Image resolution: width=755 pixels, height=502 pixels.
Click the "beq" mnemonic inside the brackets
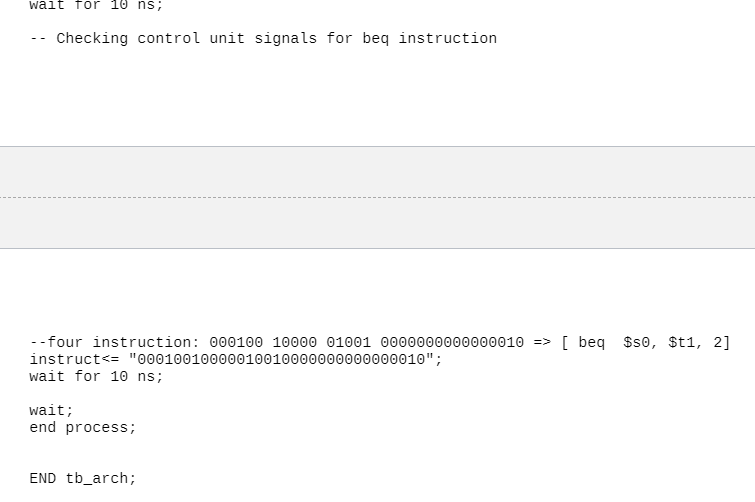pos(591,343)
